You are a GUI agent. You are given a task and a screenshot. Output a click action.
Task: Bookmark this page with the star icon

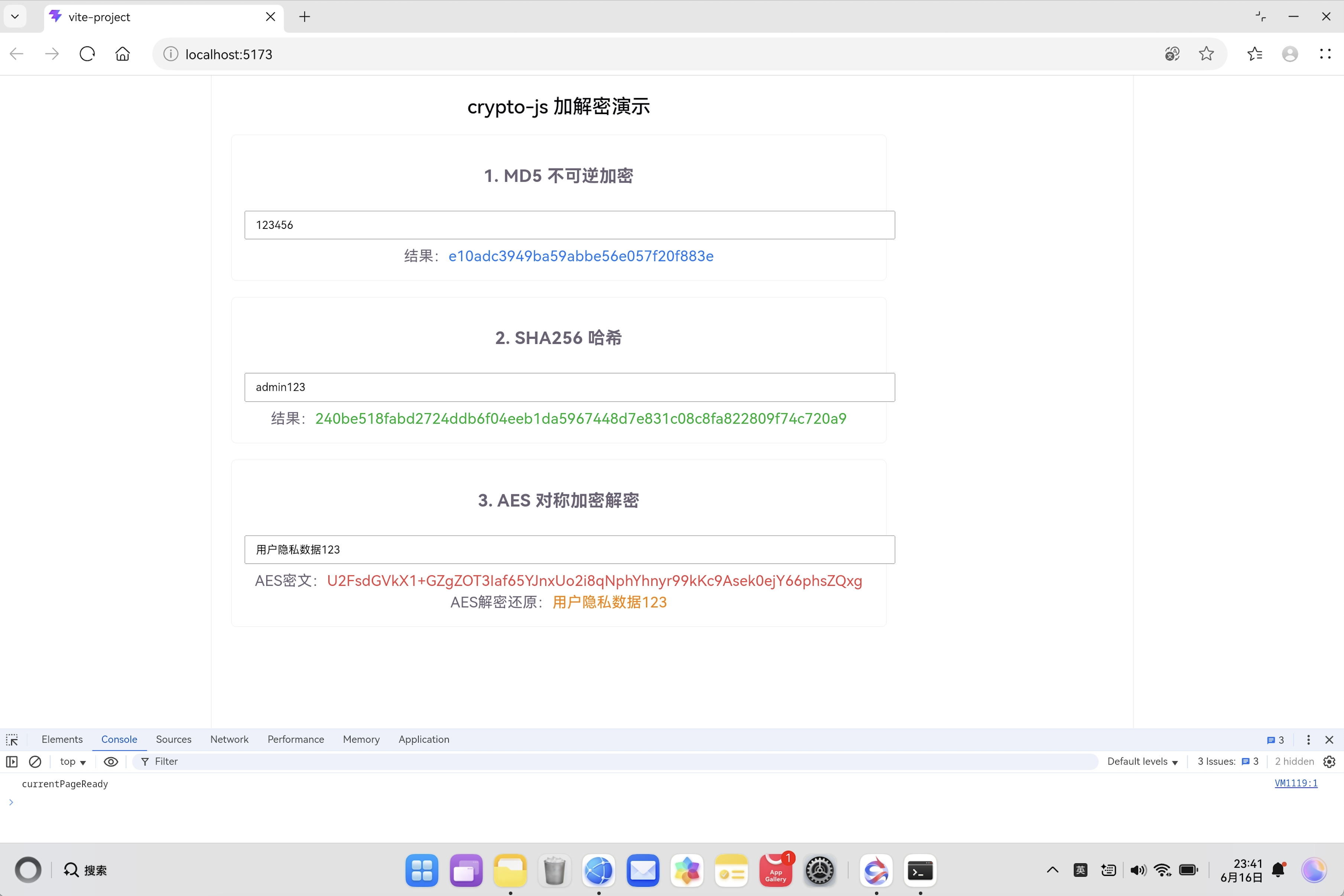(1206, 54)
